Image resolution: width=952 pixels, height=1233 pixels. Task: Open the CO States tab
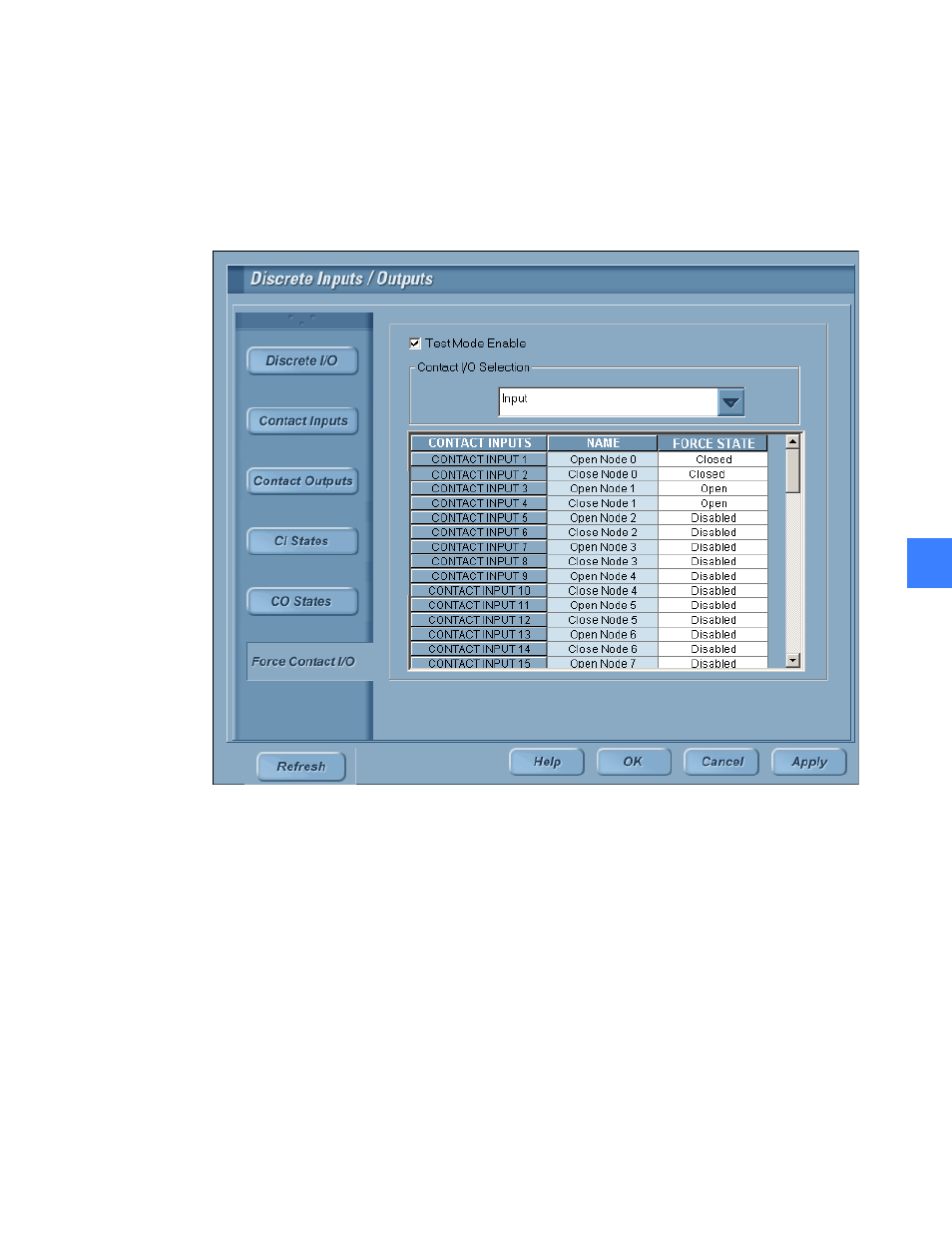[x=302, y=601]
